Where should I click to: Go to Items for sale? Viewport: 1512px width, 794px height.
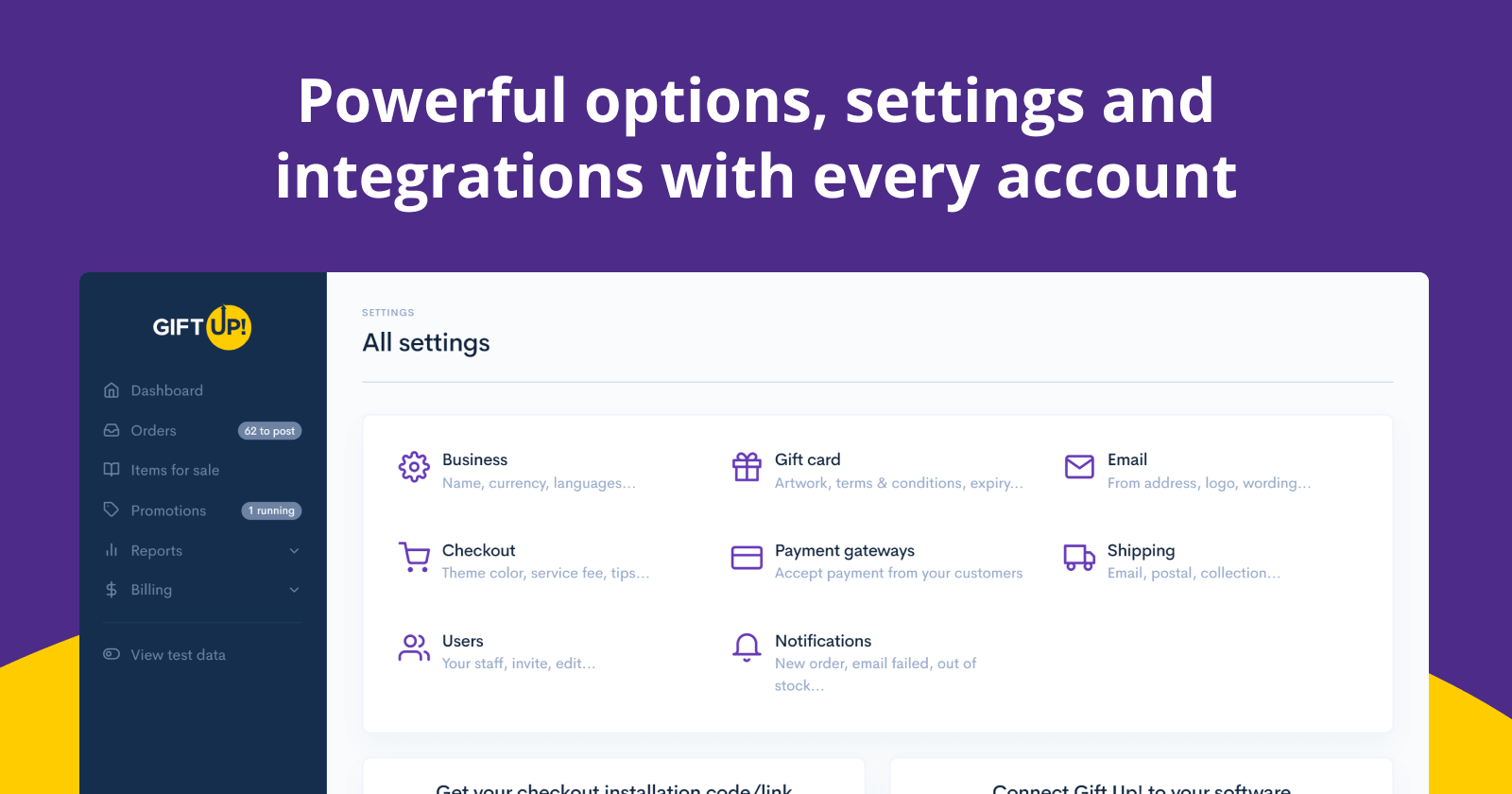[175, 470]
